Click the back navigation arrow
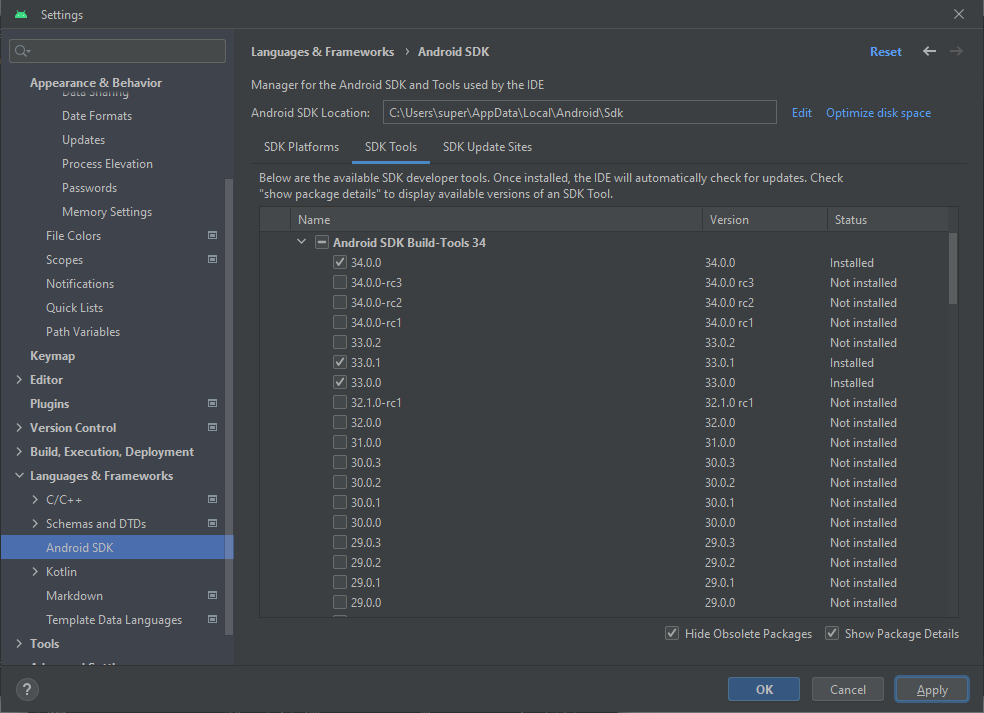Image resolution: width=984 pixels, height=713 pixels. click(929, 51)
